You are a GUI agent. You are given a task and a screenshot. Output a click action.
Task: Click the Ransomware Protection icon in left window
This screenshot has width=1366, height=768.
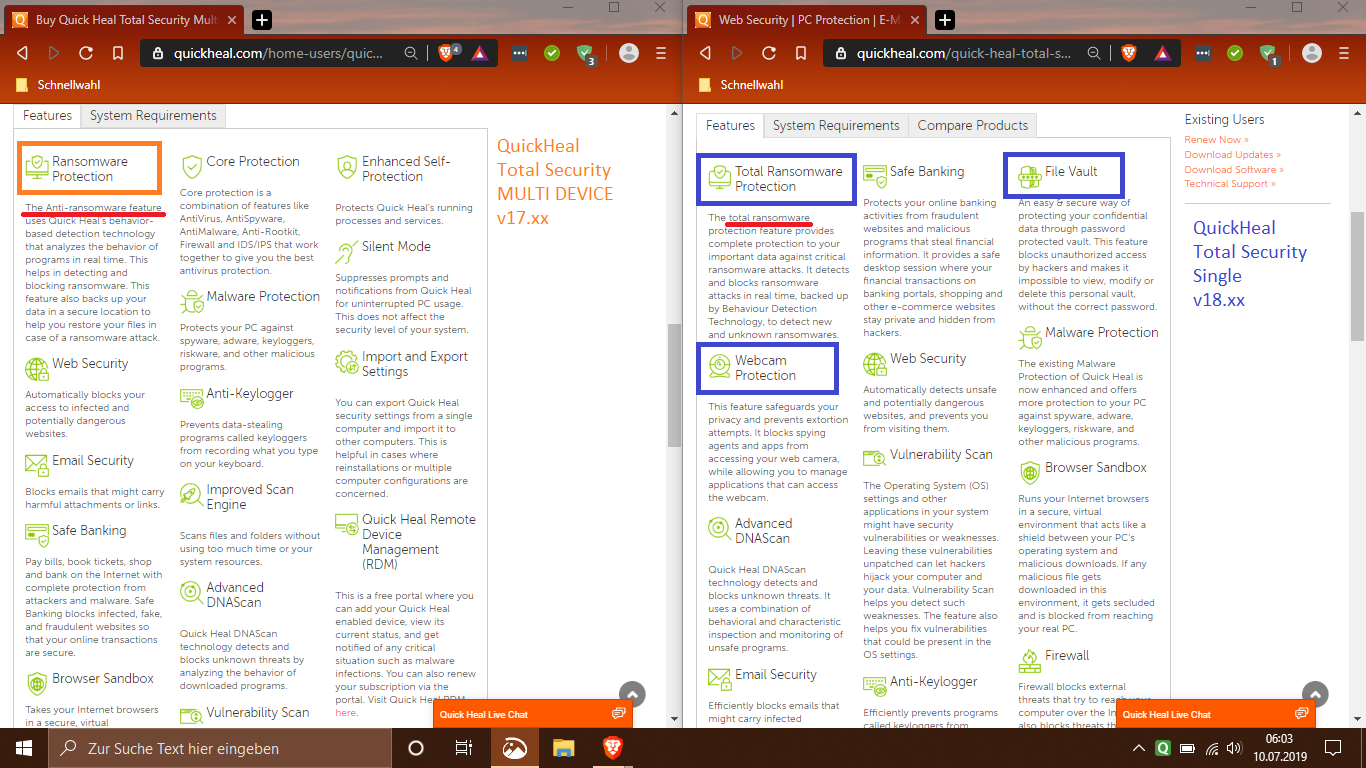(x=37, y=168)
